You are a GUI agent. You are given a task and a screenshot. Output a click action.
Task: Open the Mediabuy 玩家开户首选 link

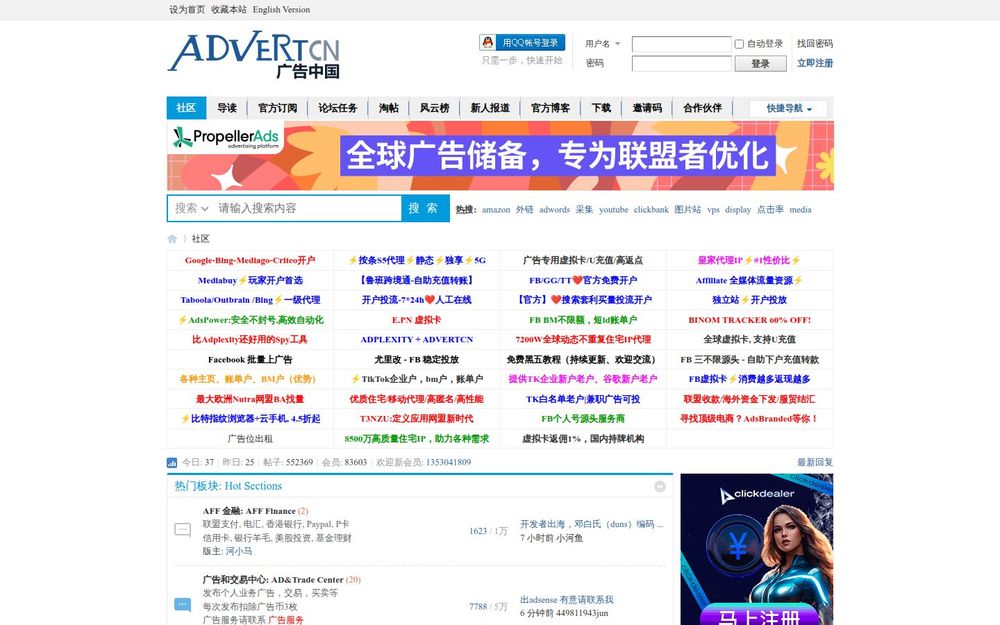[x=250, y=280]
